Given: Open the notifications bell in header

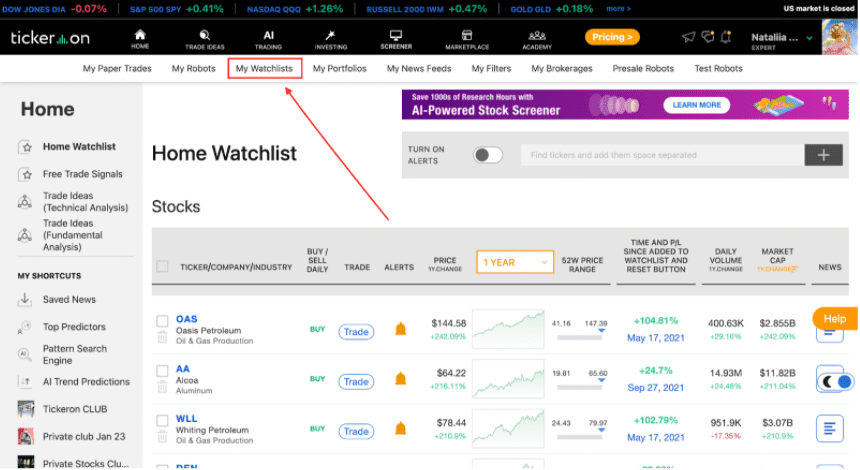Looking at the screenshot, I should click(x=726, y=37).
